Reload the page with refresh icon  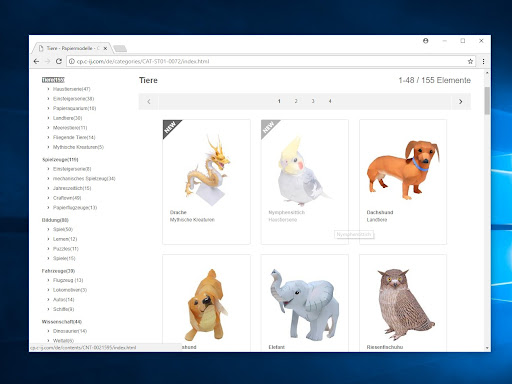click(59, 61)
